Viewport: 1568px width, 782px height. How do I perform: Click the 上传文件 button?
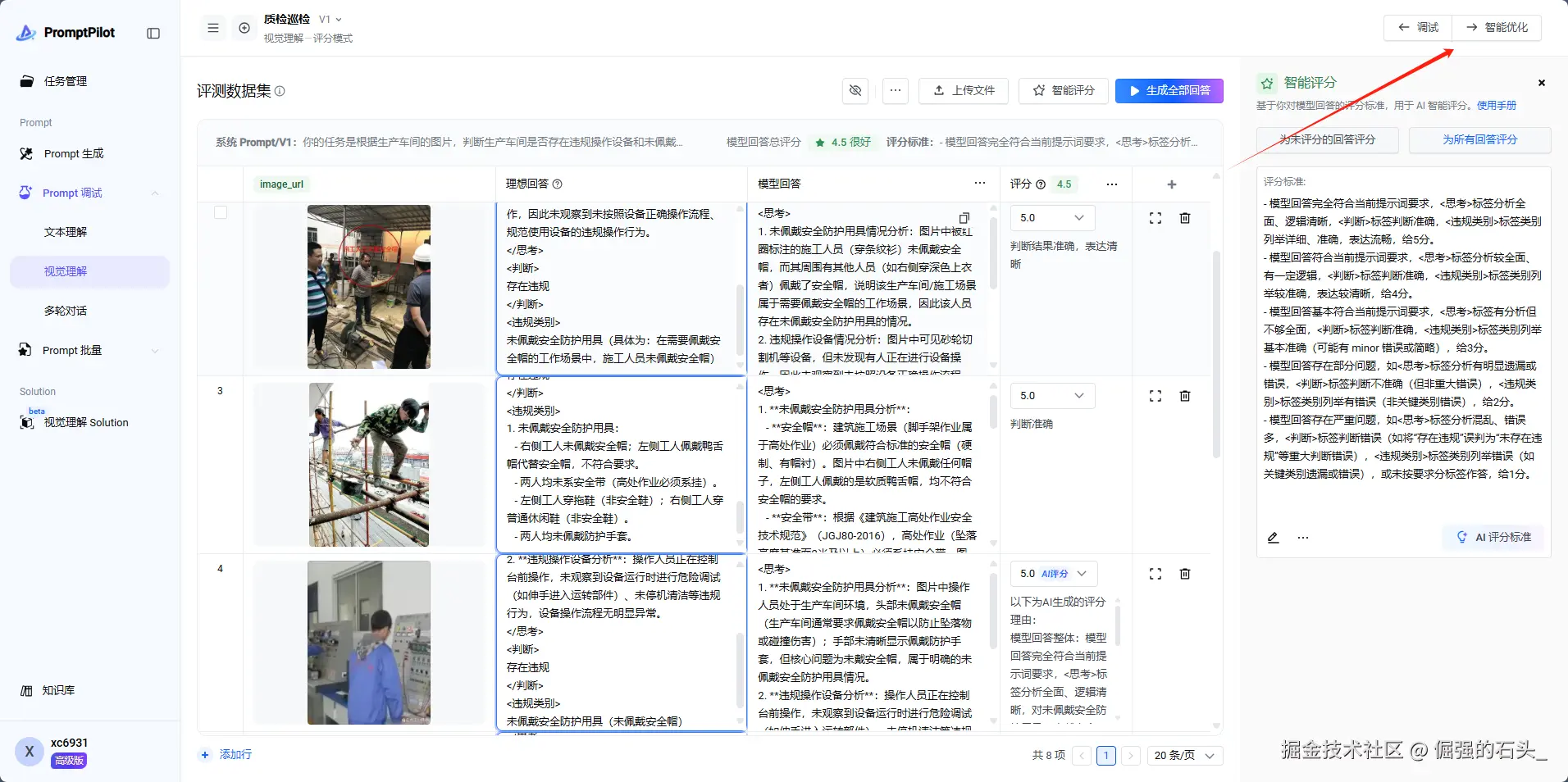tap(964, 90)
